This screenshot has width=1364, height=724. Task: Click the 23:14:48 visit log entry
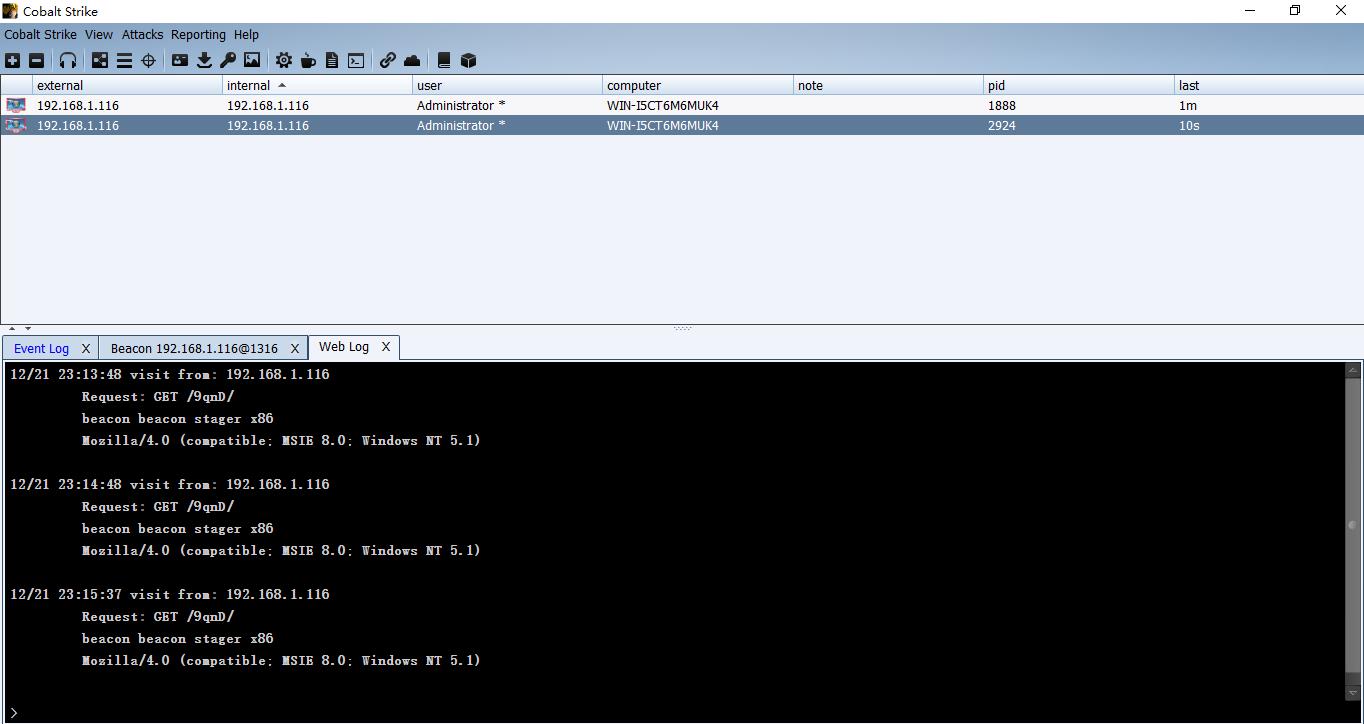click(170, 484)
